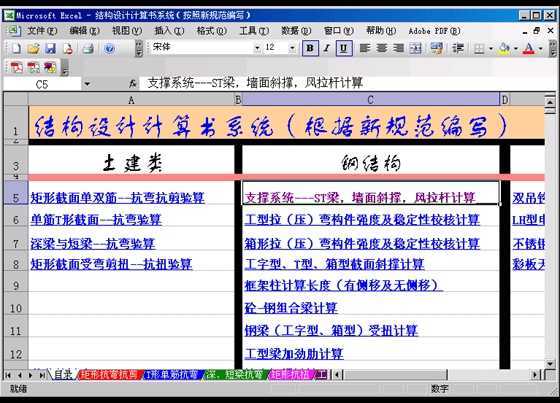Open the 插入 menu
The width and height of the screenshot is (560, 403).
coord(169,31)
